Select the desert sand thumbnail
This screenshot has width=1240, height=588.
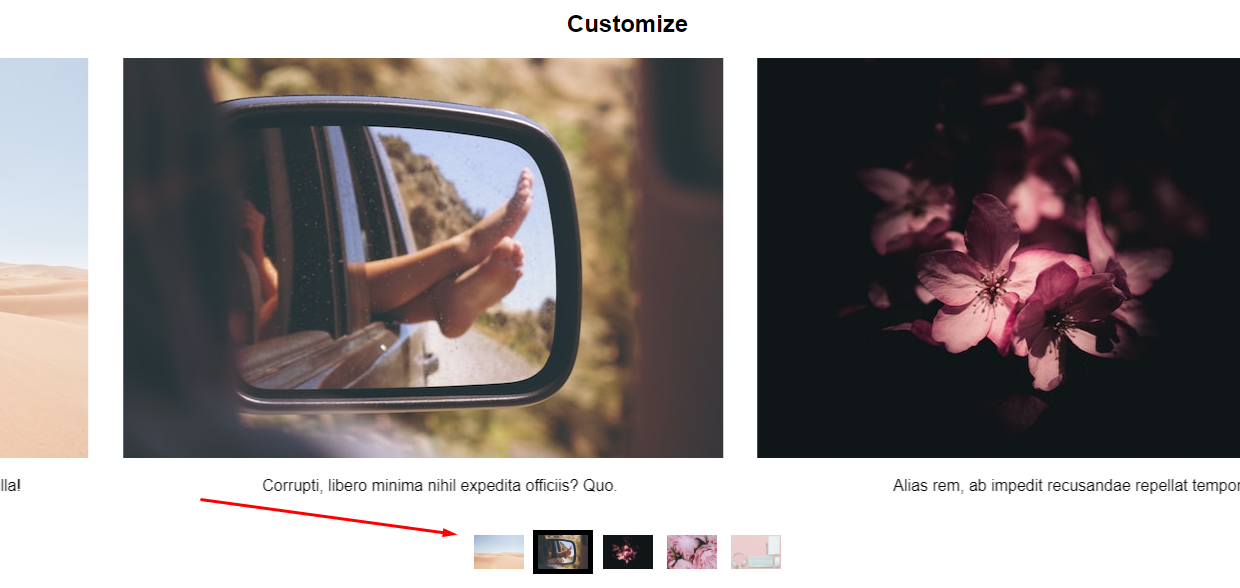click(499, 552)
